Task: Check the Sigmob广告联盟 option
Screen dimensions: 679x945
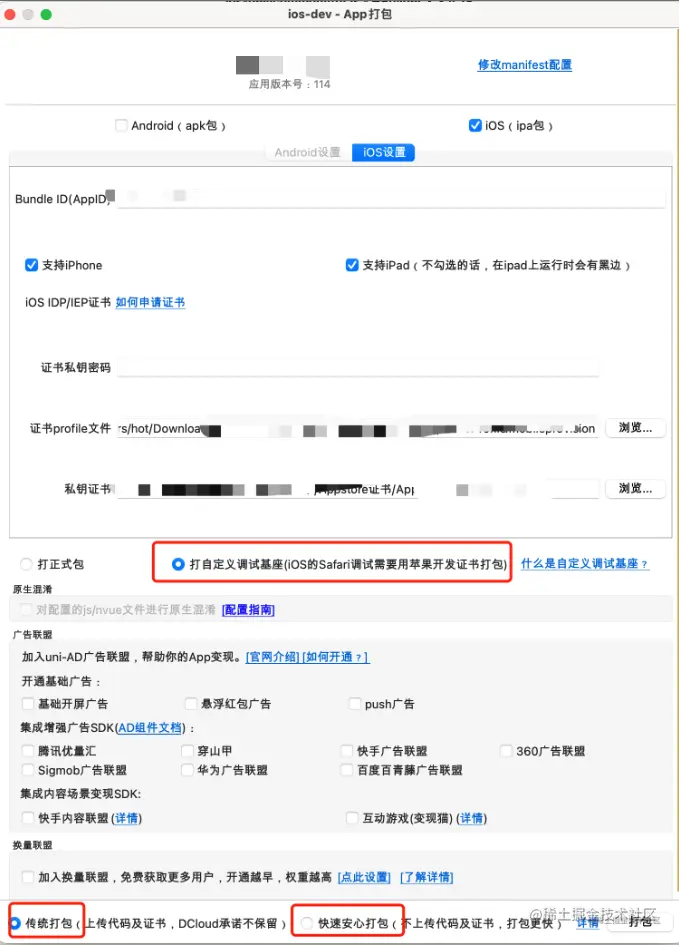Action: point(28,770)
